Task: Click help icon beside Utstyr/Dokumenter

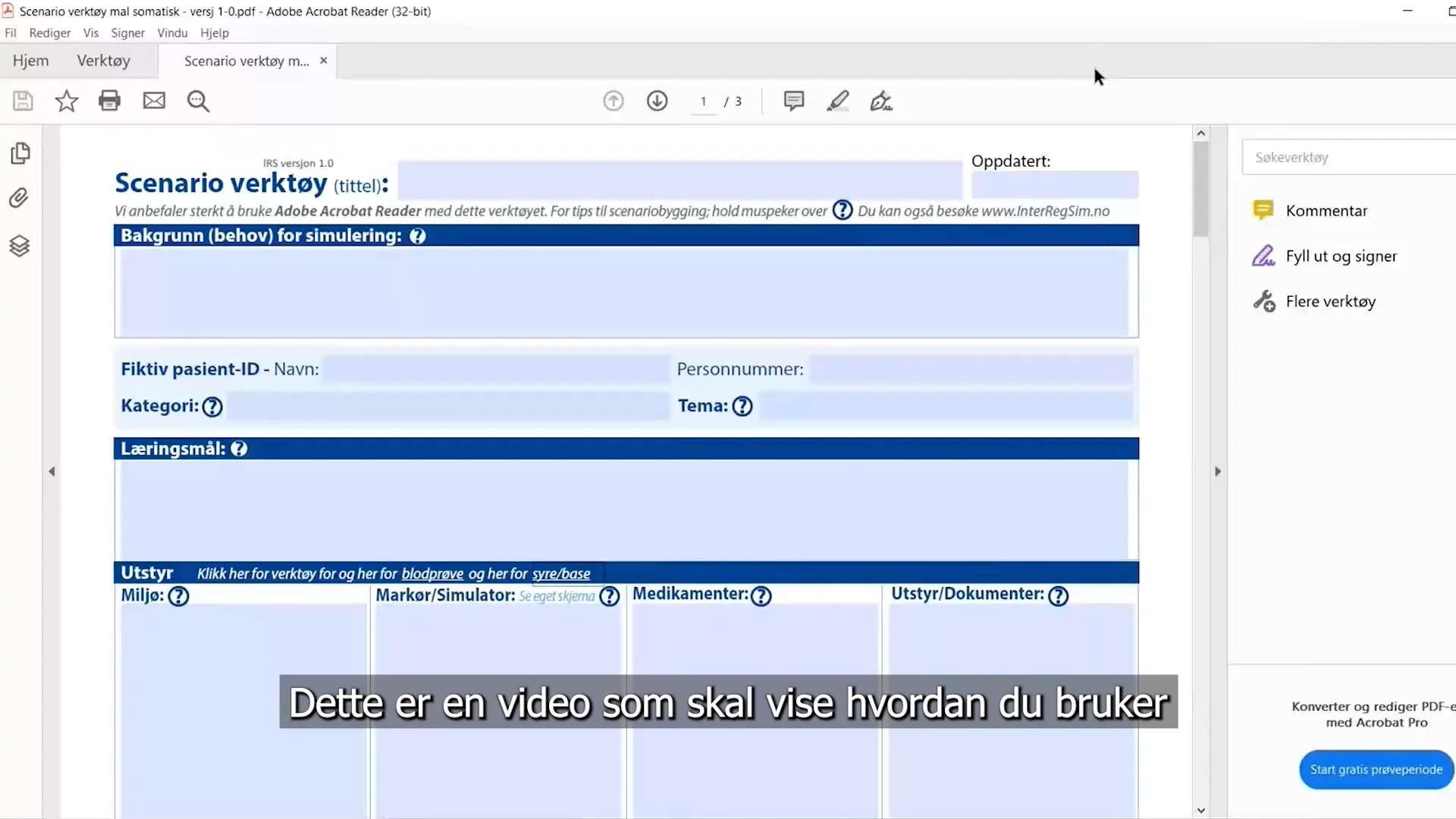Action: (x=1058, y=596)
